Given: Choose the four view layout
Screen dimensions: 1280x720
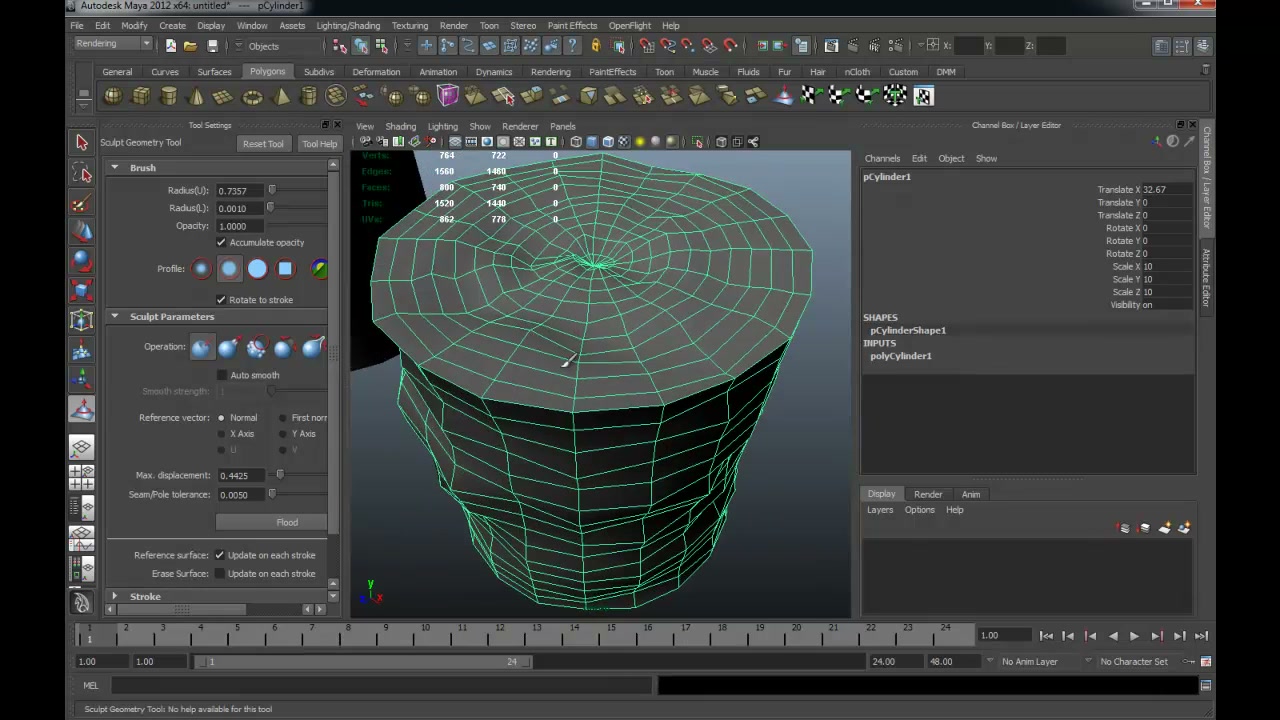Looking at the screenshot, I should (x=82, y=477).
